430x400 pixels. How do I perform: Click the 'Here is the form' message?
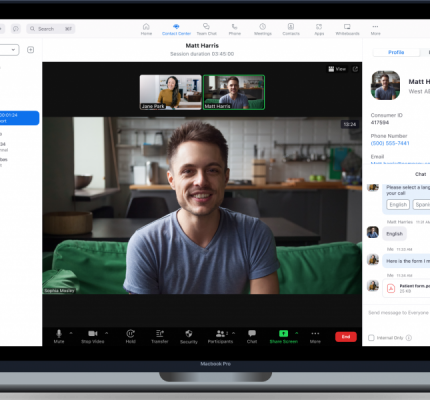tap(406, 261)
